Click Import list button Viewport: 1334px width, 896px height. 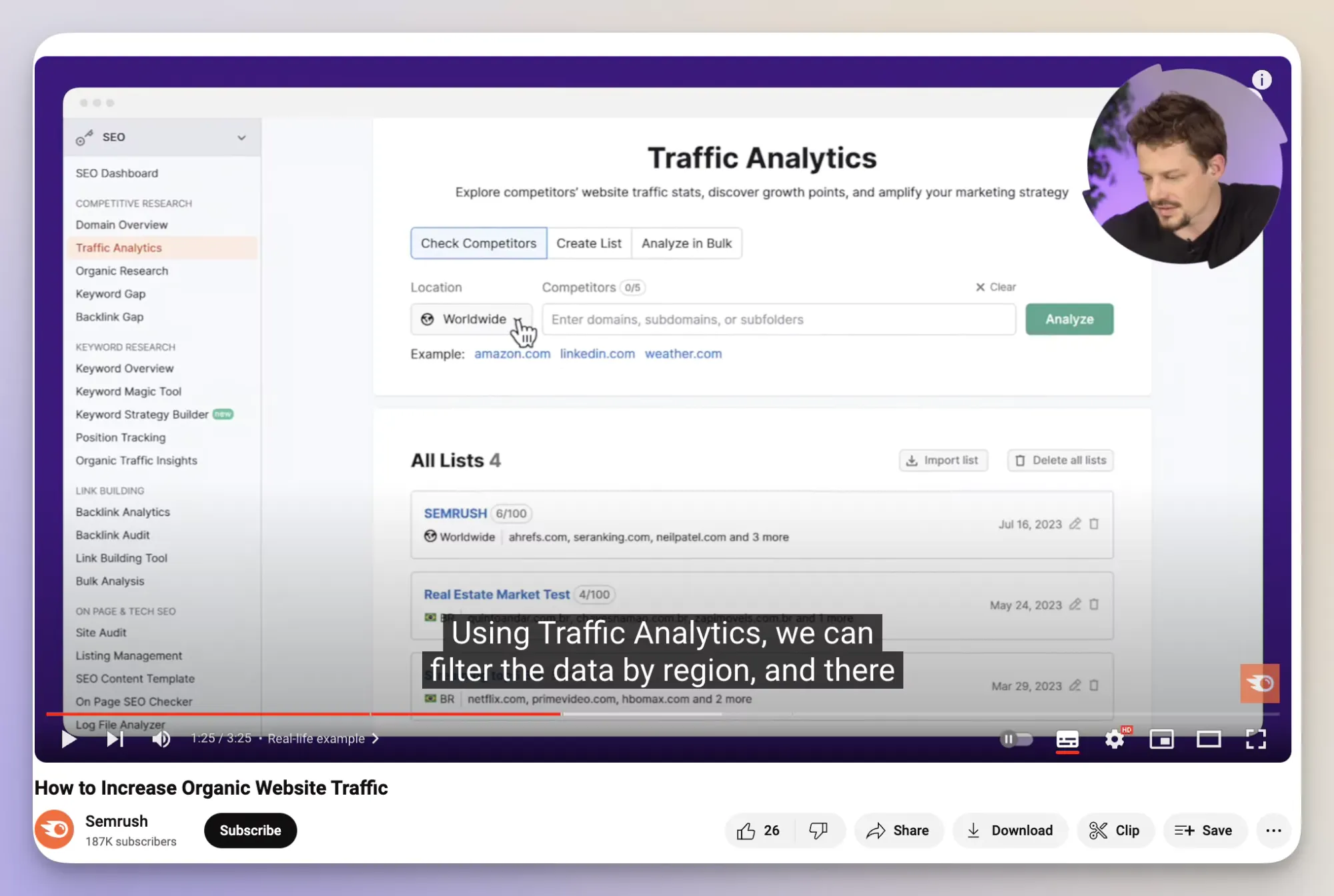pos(943,461)
